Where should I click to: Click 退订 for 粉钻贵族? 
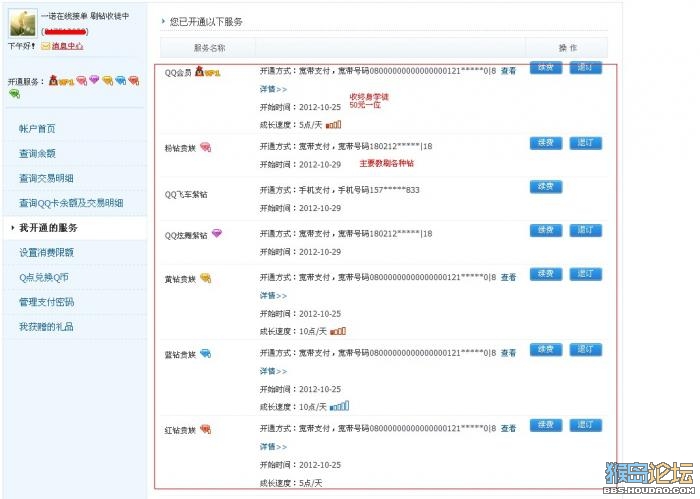585,143
